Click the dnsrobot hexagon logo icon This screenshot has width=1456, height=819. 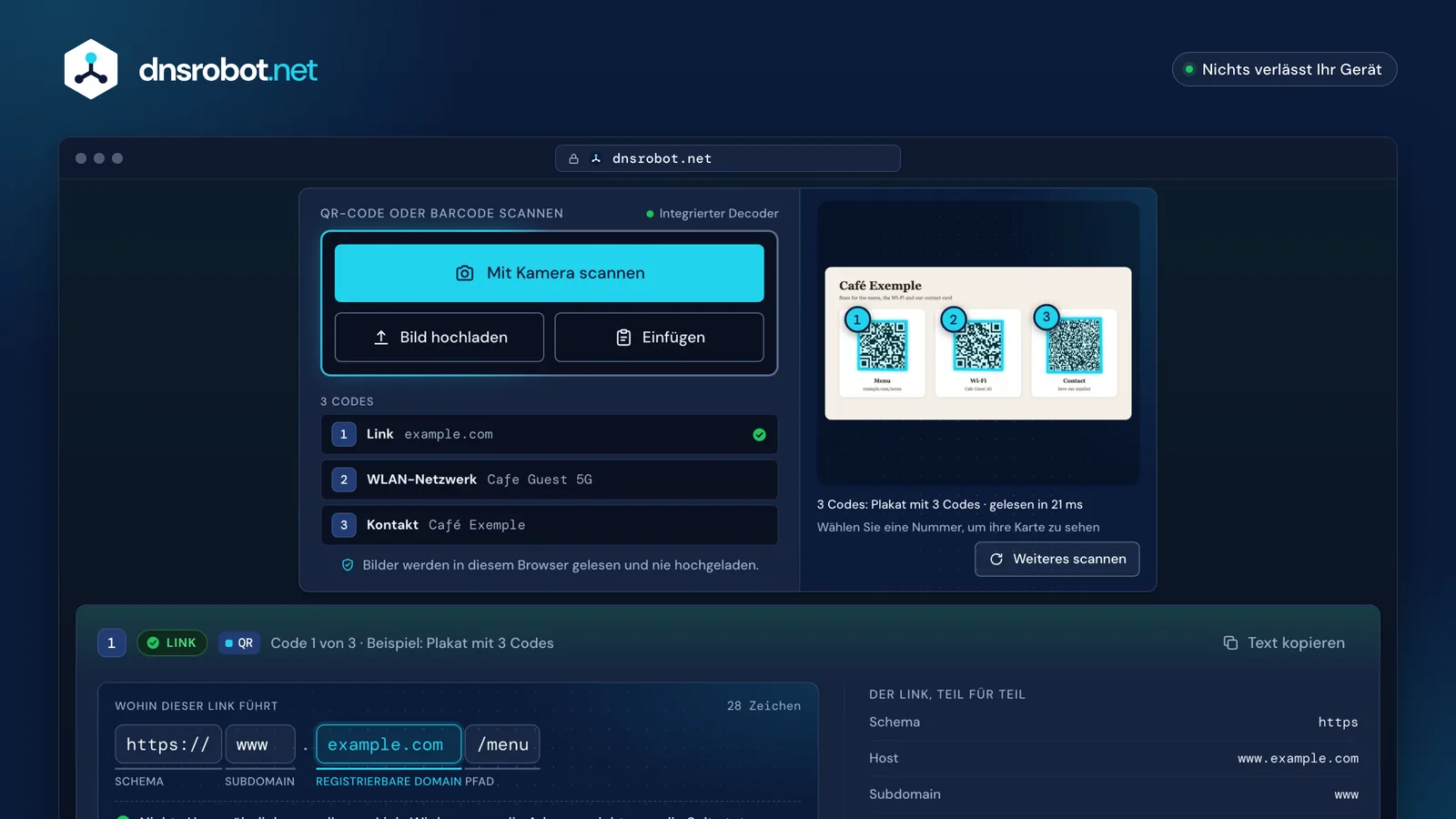[x=91, y=69]
